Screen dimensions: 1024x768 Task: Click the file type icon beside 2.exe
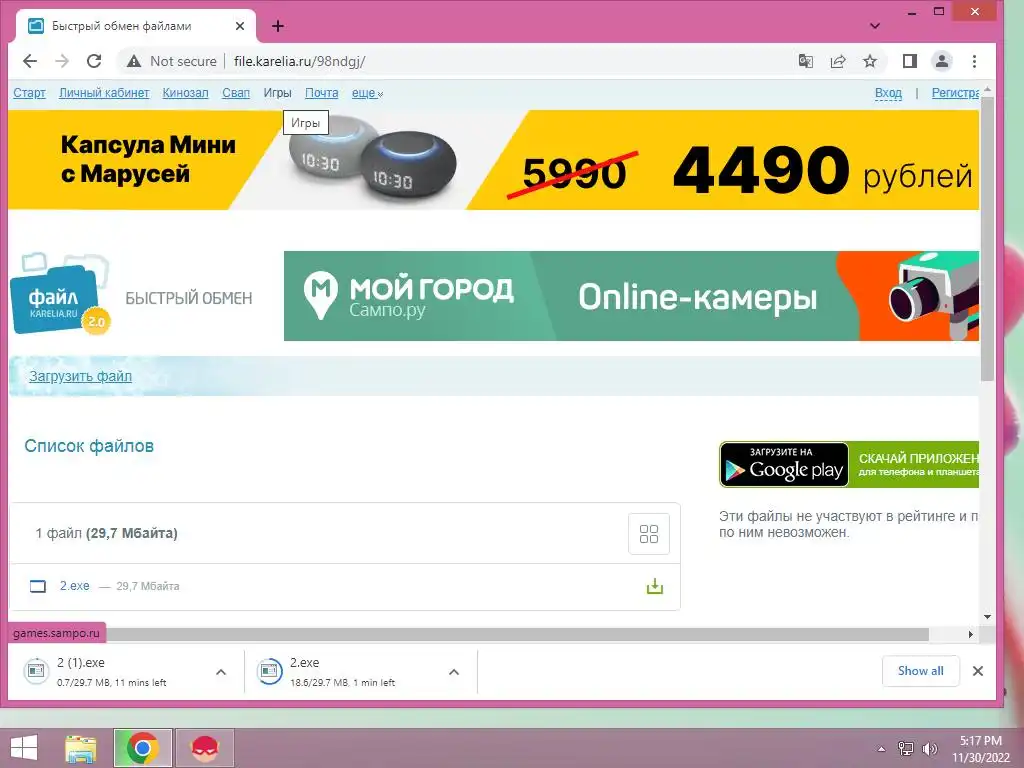38,586
